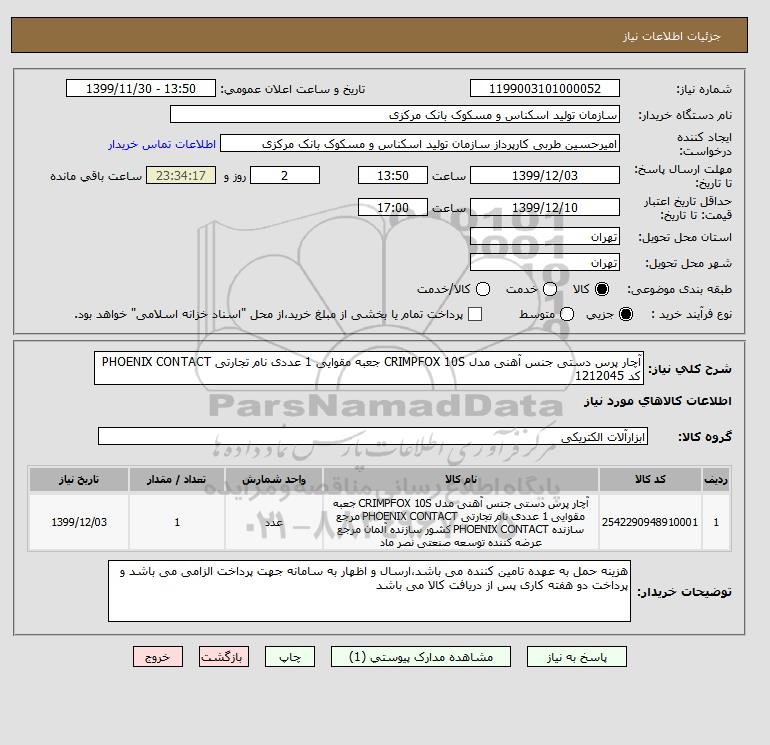
Task: Click item code 2542290948910001 cell
Action: [650, 522]
